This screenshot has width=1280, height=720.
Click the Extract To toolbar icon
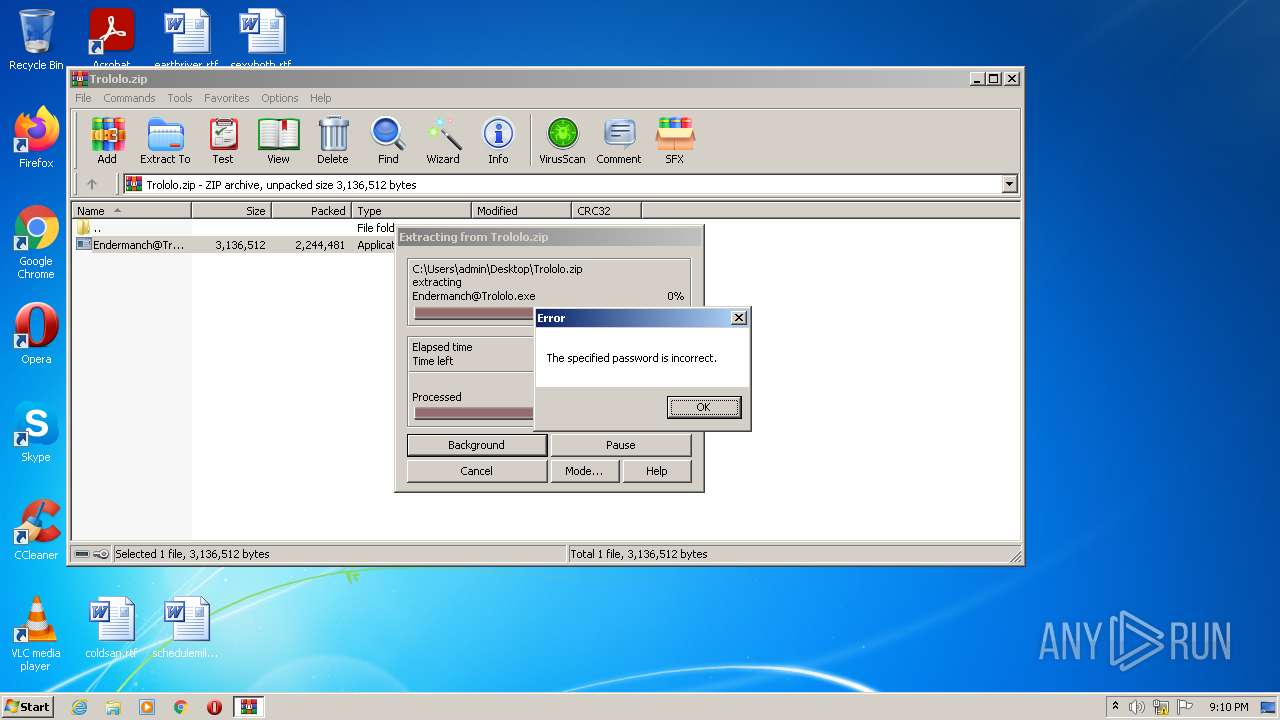165,141
